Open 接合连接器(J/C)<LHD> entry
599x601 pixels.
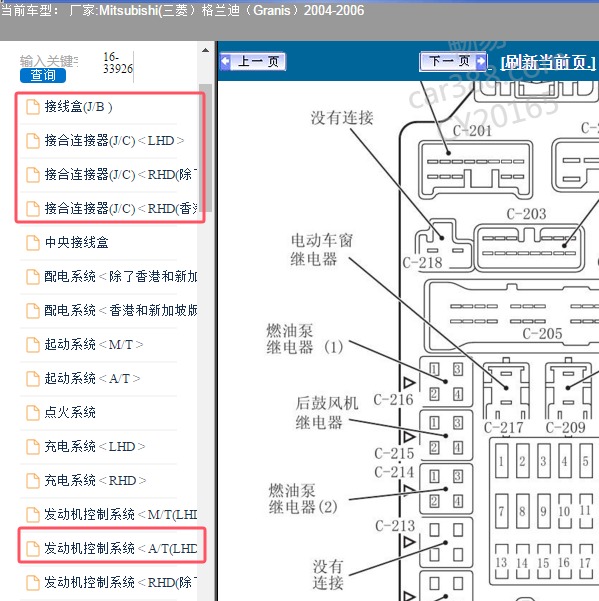click(x=114, y=141)
